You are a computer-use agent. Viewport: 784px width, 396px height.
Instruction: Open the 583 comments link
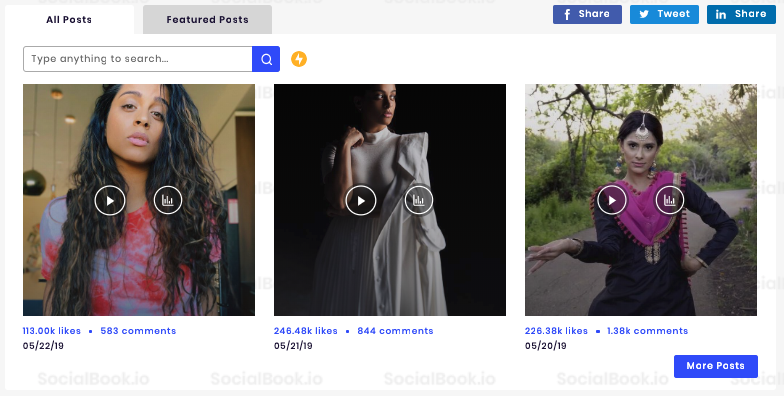coord(138,331)
